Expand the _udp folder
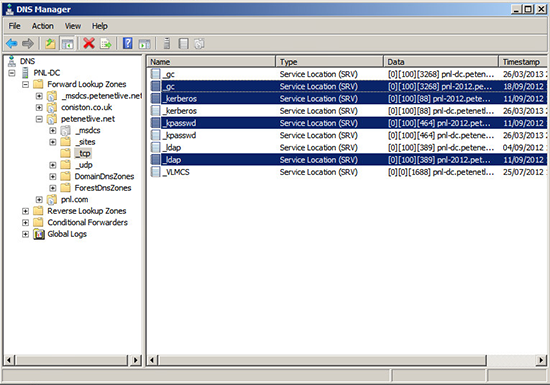 (53, 165)
